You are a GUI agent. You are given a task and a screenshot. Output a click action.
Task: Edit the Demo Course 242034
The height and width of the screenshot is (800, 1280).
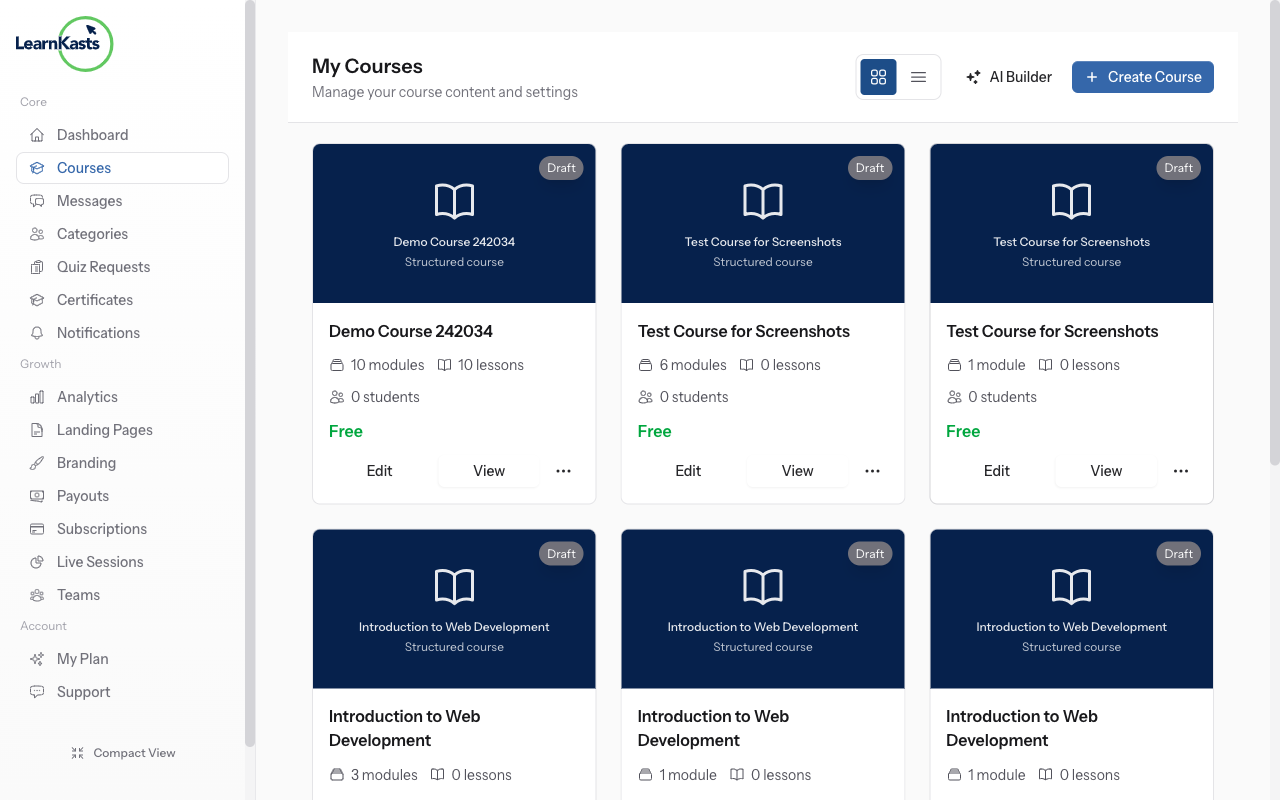click(379, 470)
